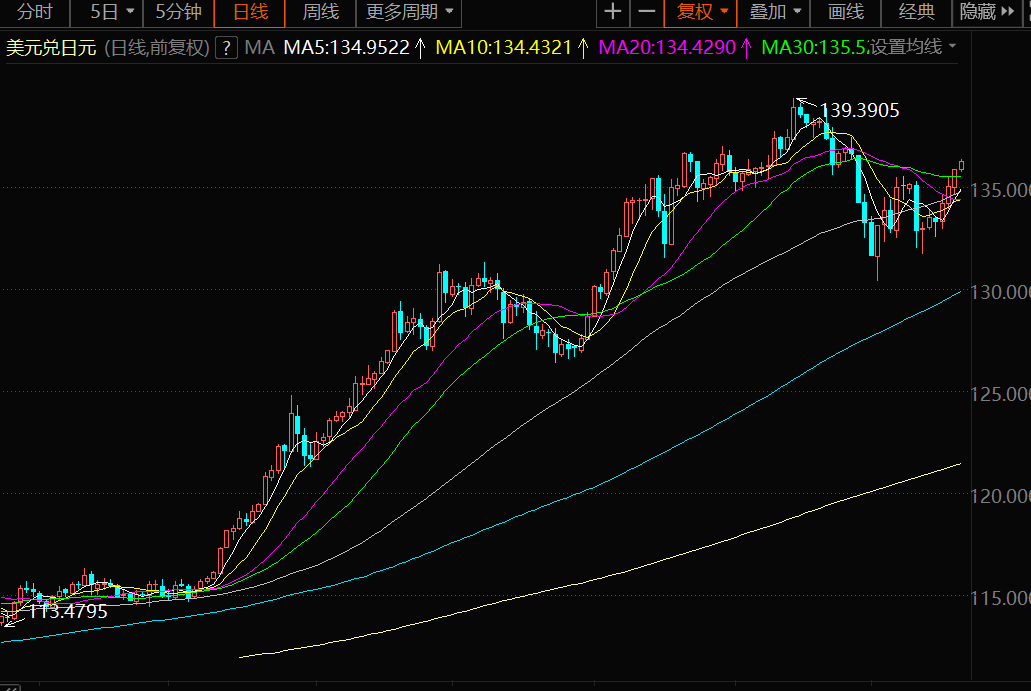Open the 复权 adjustment dropdown
This screenshot has width=1031, height=691.
[x=701, y=12]
